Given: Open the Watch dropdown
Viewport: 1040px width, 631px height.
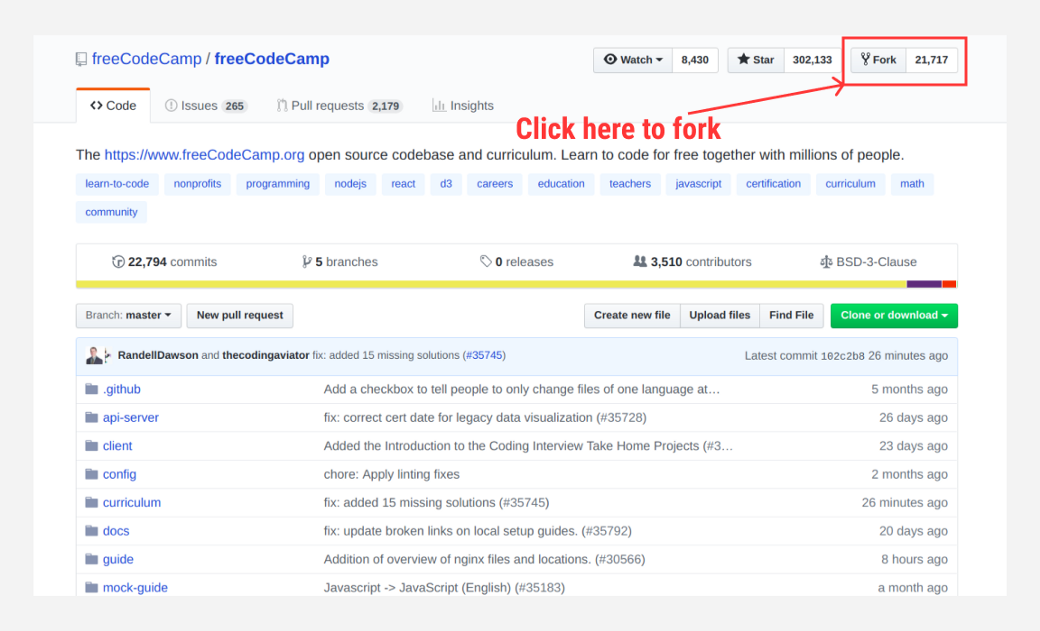Looking at the screenshot, I should (633, 60).
